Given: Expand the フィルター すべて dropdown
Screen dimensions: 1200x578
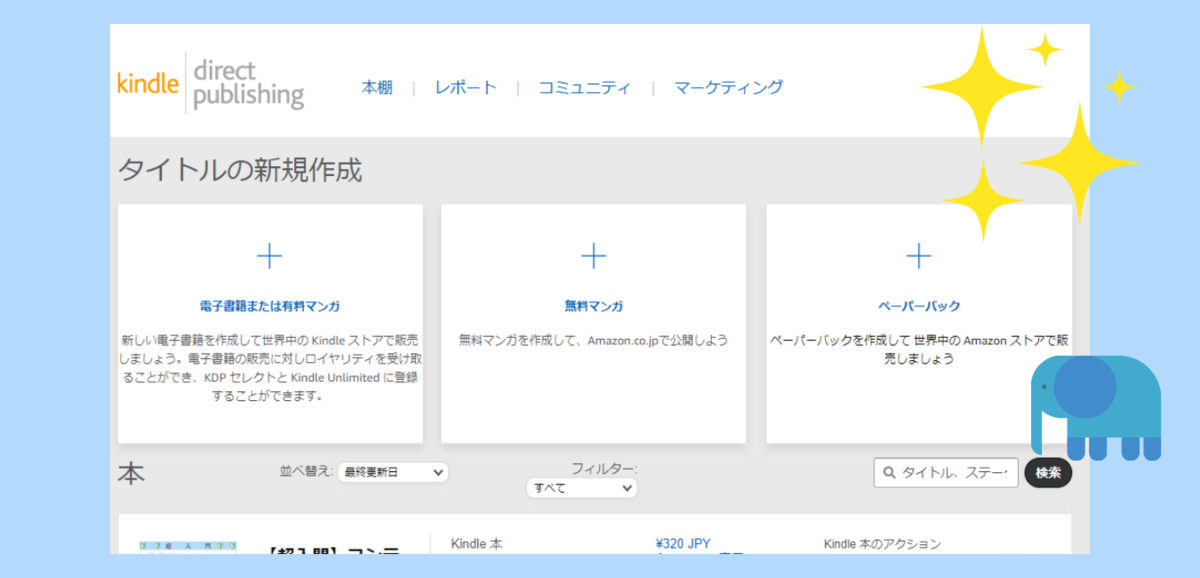Looking at the screenshot, I should (x=582, y=488).
